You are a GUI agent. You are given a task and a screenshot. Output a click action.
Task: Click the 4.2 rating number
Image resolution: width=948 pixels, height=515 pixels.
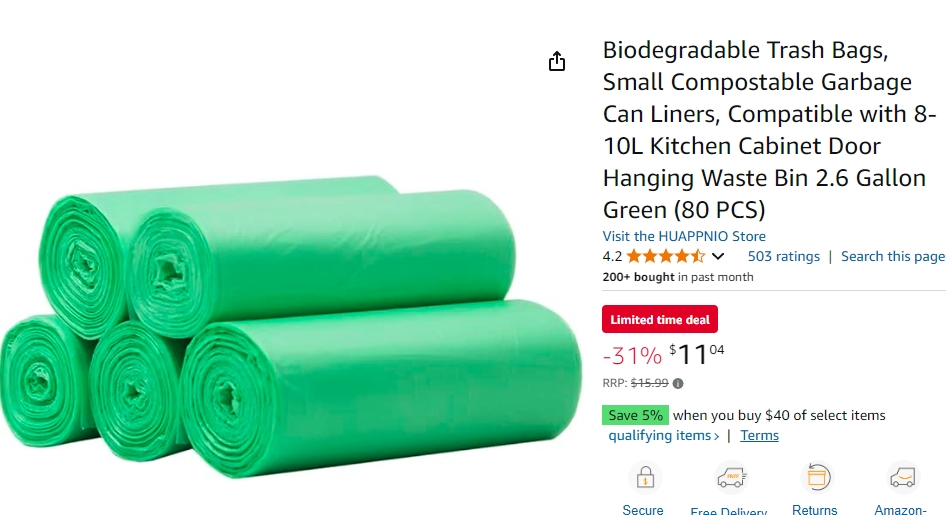point(612,256)
